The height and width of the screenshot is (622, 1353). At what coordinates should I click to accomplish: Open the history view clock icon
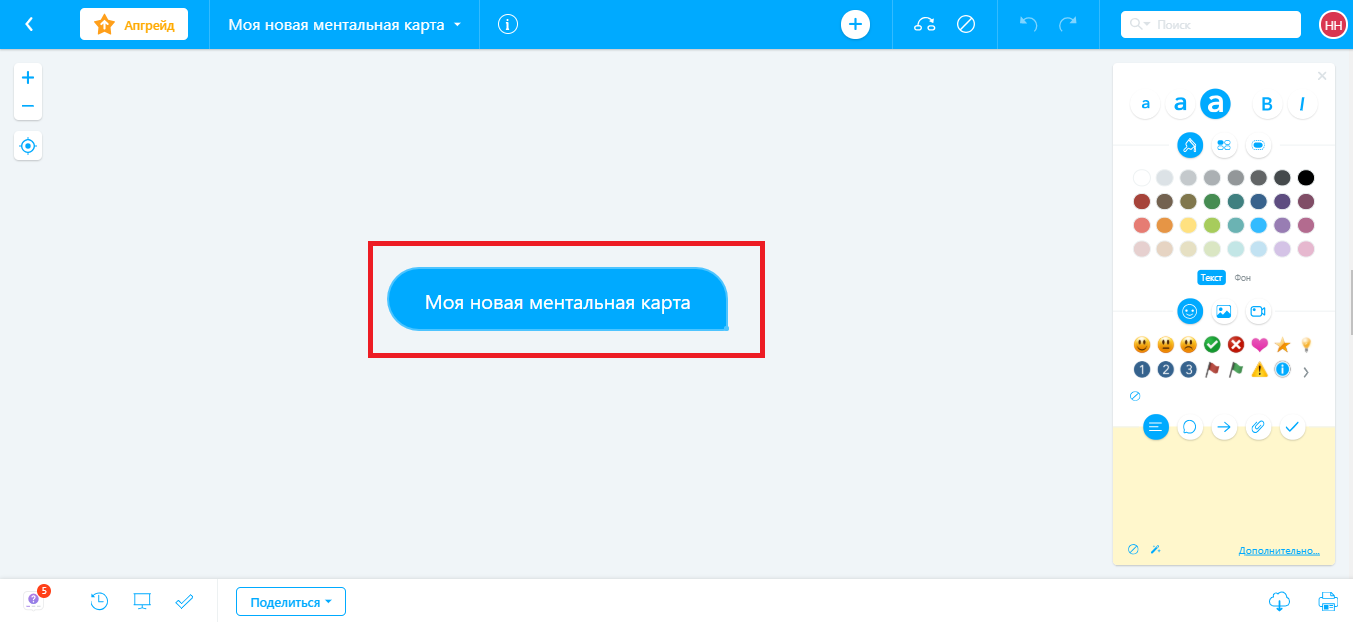click(99, 601)
